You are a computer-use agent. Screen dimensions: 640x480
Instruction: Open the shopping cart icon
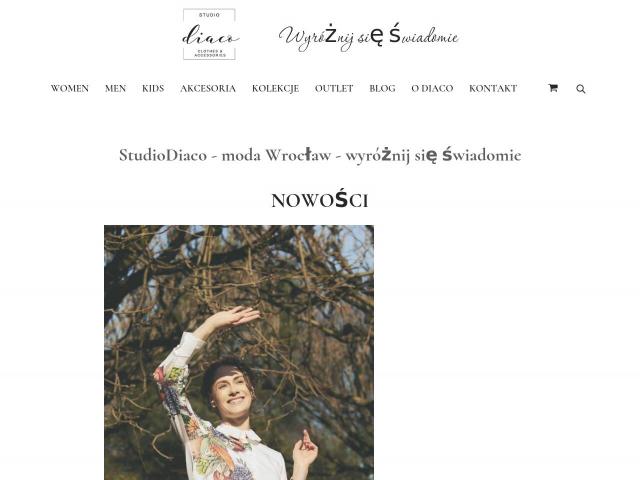click(x=553, y=88)
